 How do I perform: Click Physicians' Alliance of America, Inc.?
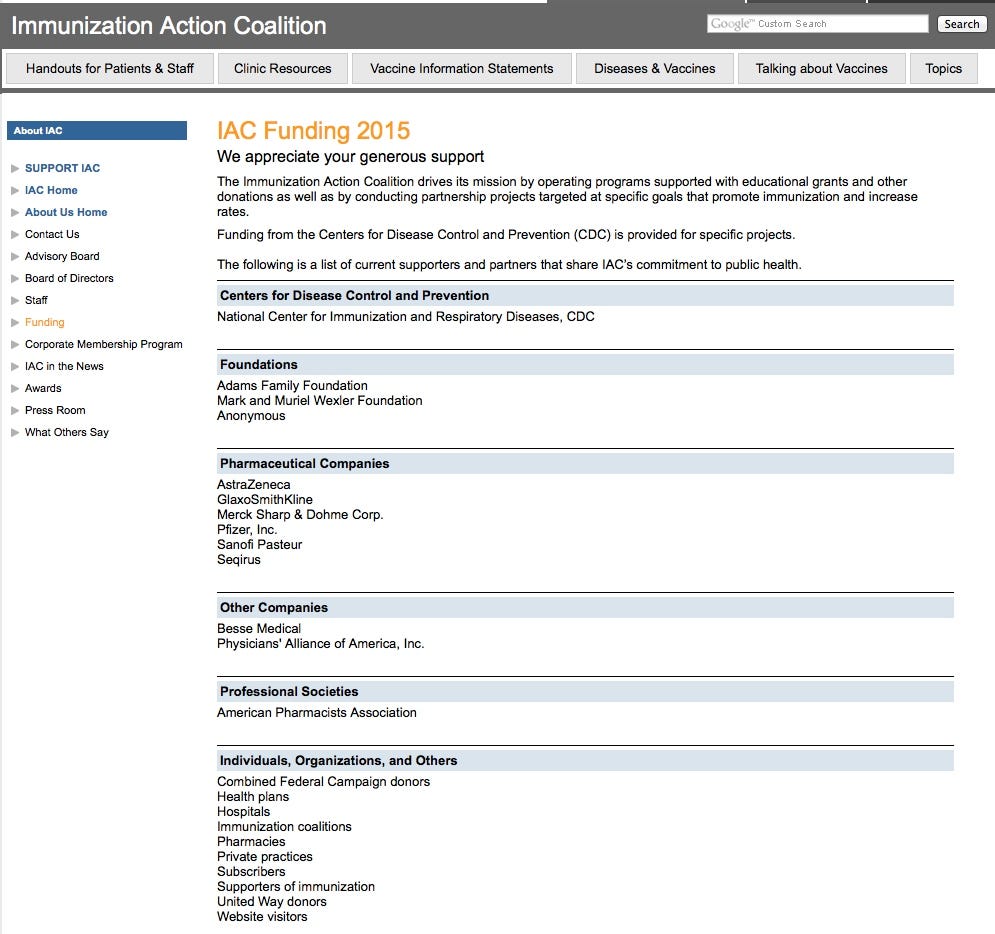320,644
